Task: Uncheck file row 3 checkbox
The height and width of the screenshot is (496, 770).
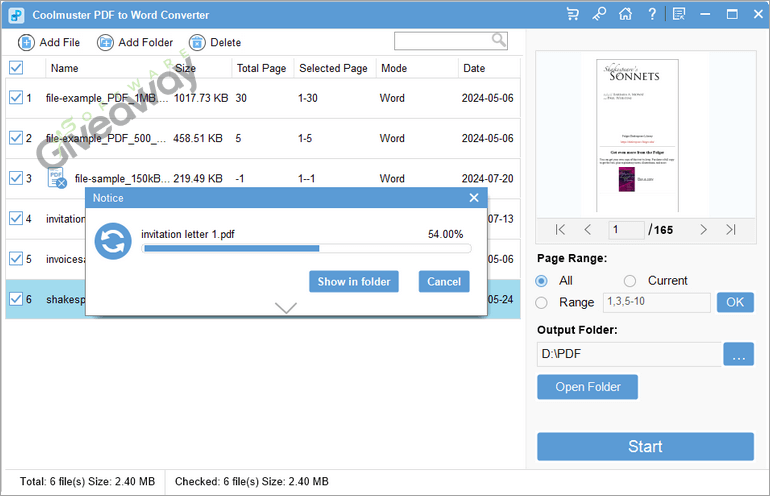Action: click(x=16, y=178)
